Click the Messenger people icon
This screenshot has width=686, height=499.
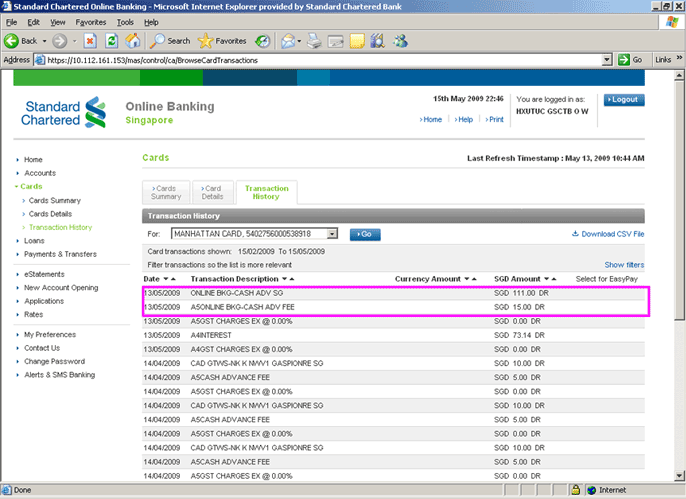pyautogui.click(x=400, y=41)
